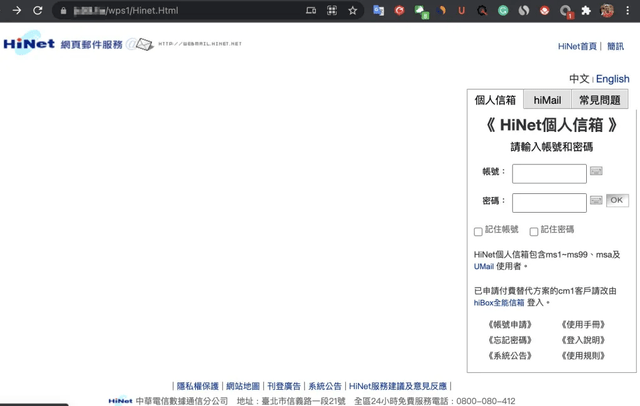640x406 pixels.
Task: Click the small HiNet logo in footer
Action: click(120, 401)
